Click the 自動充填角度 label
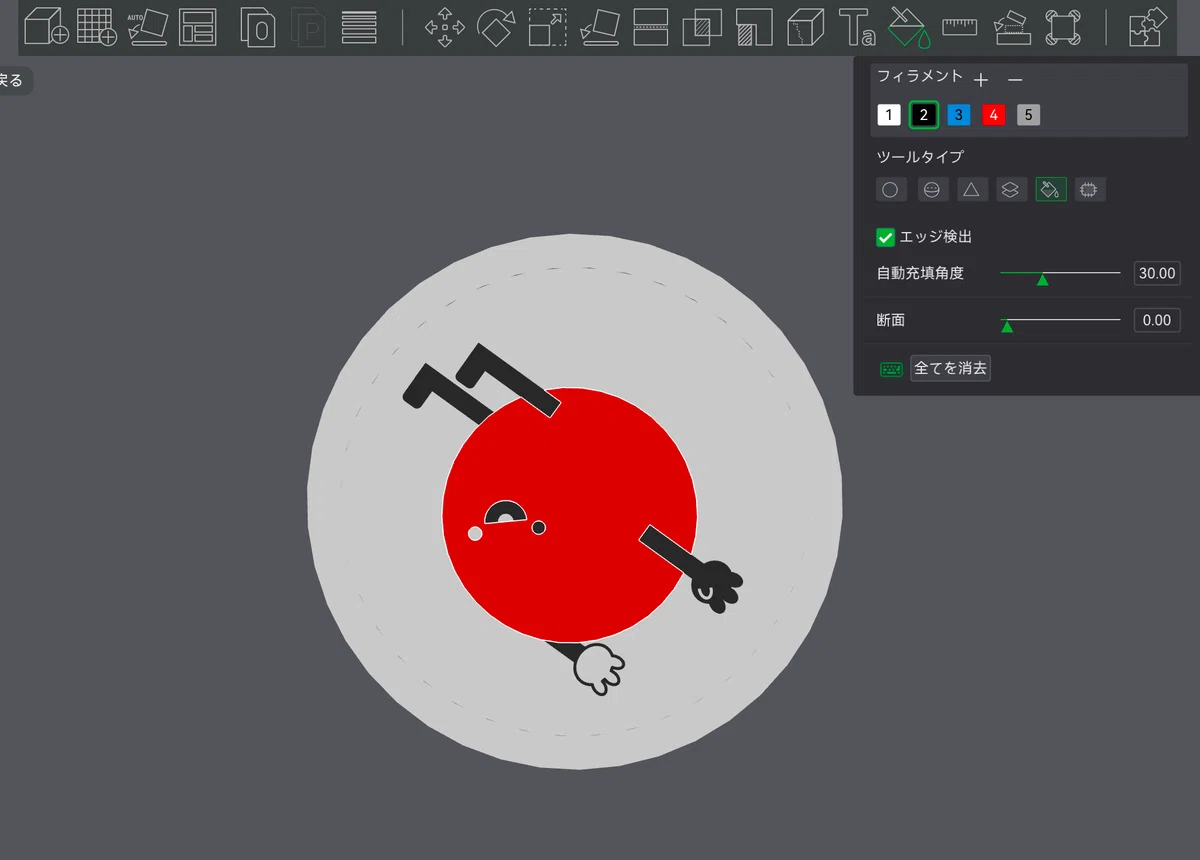This screenshot has width=1200, height=860. click(x=920, y=273)
